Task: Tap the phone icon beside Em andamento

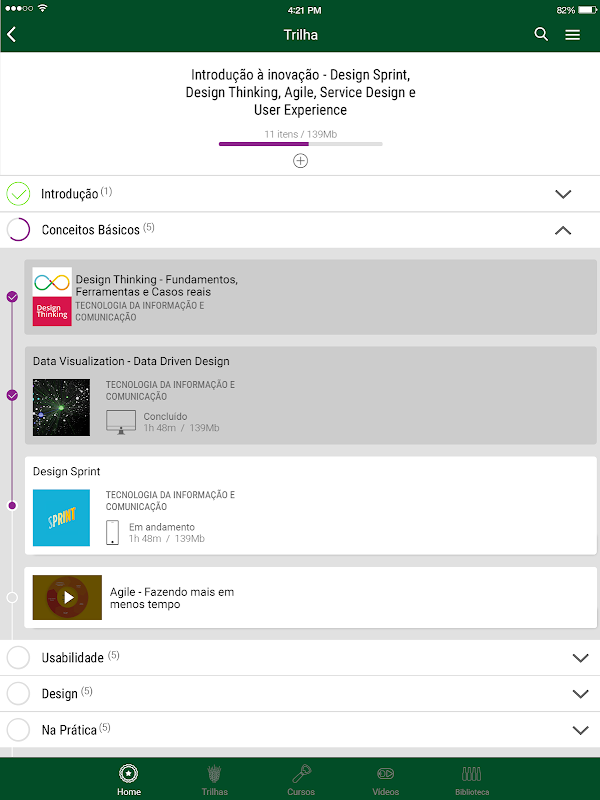Action: click(113, 532)
